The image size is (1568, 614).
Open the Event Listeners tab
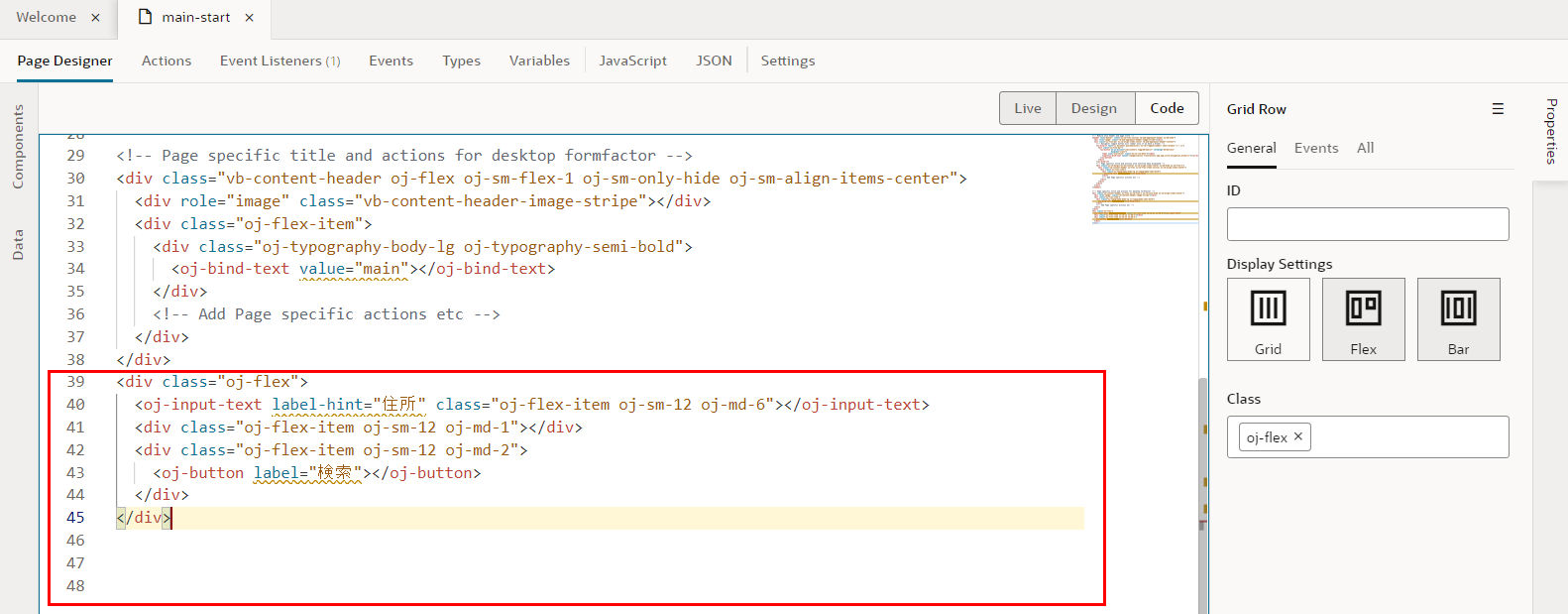(x=280, y=61)
